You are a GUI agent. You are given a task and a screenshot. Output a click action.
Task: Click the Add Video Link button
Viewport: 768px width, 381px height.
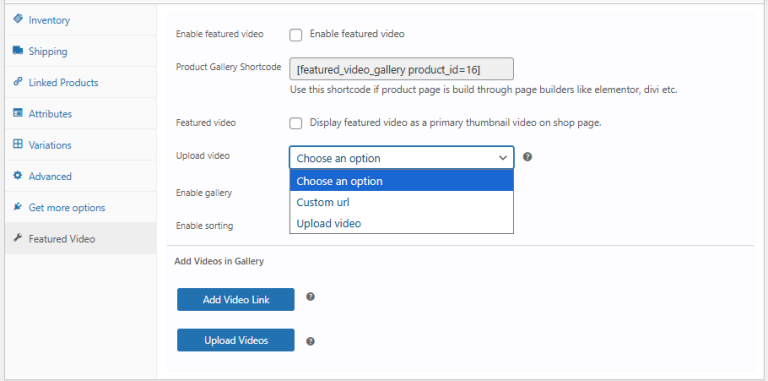pyautogui.click(x=236, y=299)
